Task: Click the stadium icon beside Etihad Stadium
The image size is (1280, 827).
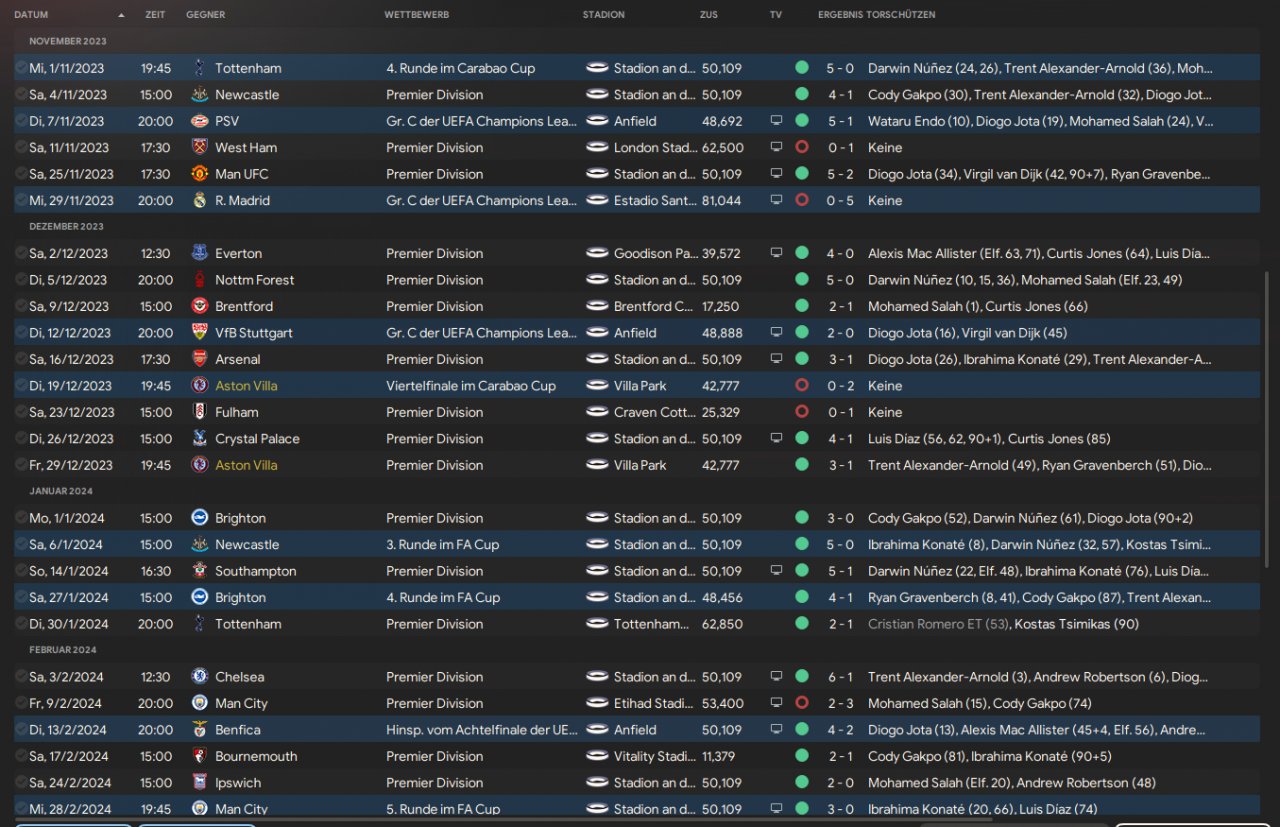Action: click(597, 703)
